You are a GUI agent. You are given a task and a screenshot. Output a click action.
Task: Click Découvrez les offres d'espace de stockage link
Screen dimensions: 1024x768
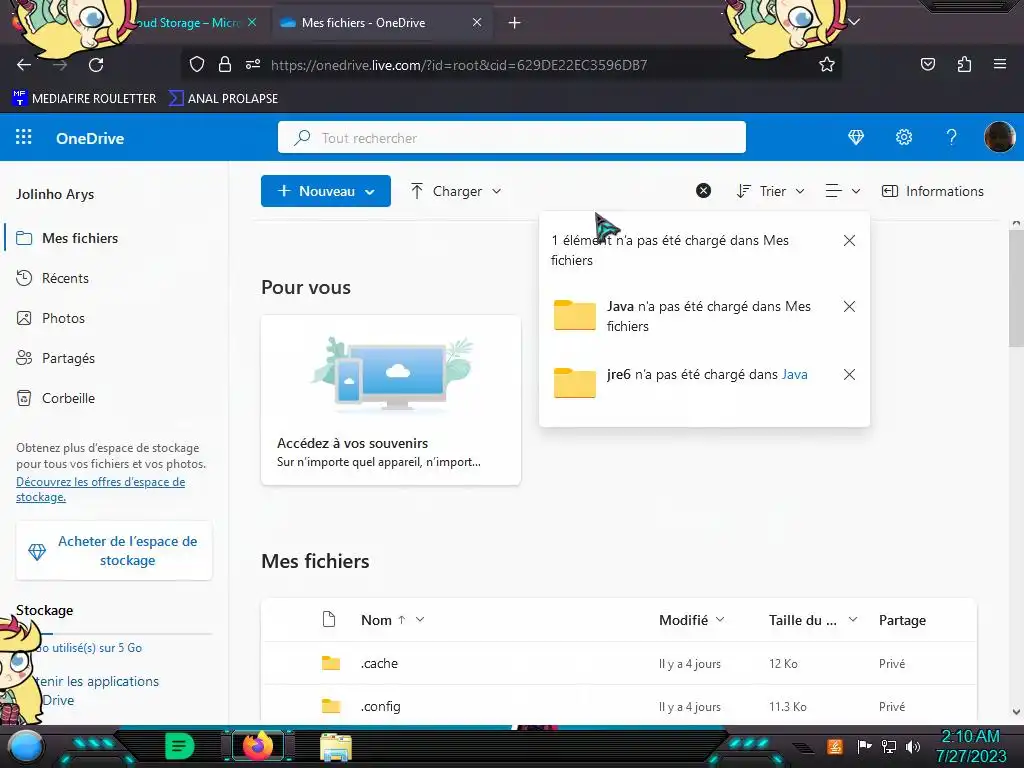[100, 489]
